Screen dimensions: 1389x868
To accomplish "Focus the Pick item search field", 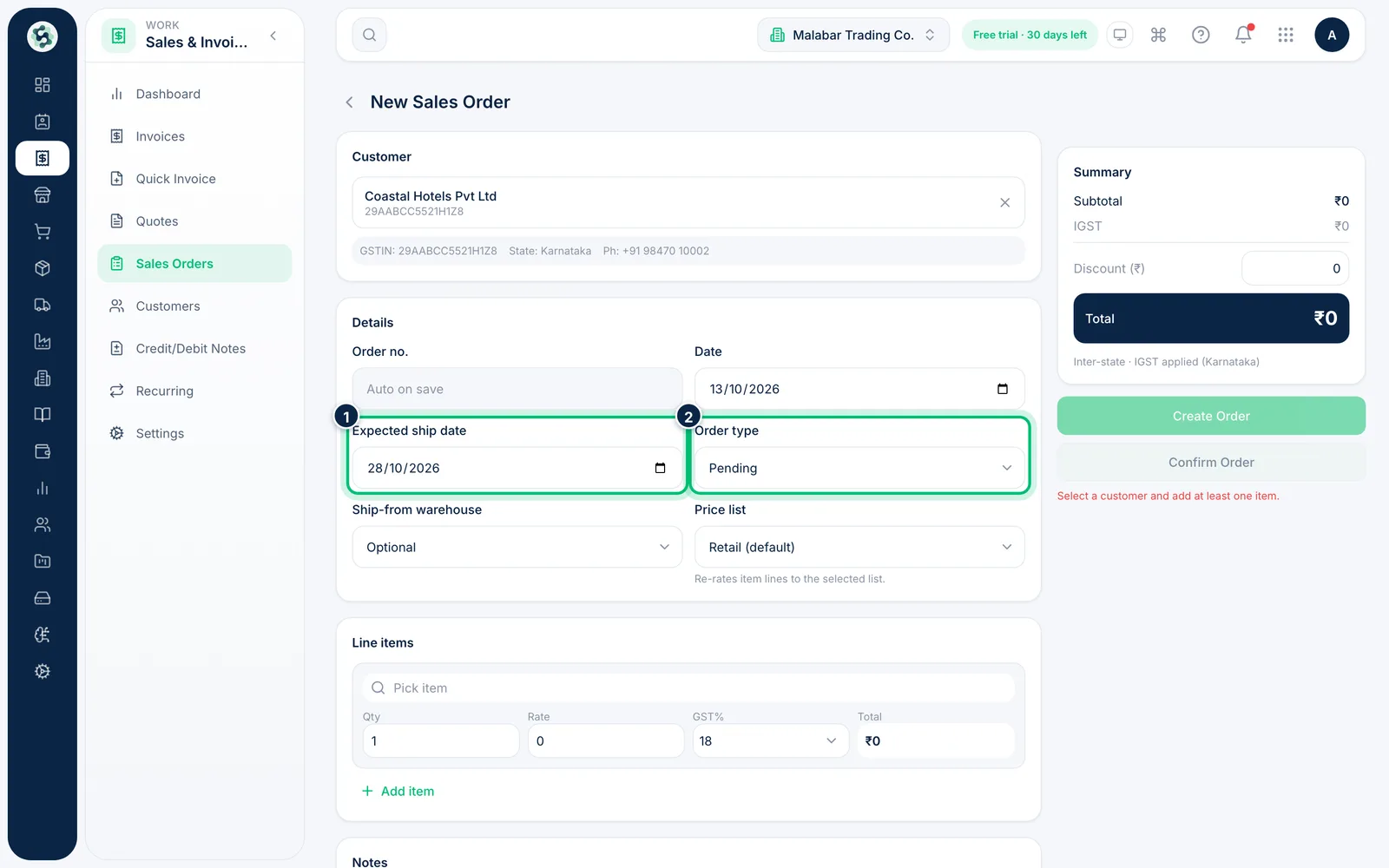I will tap(688, 688).
